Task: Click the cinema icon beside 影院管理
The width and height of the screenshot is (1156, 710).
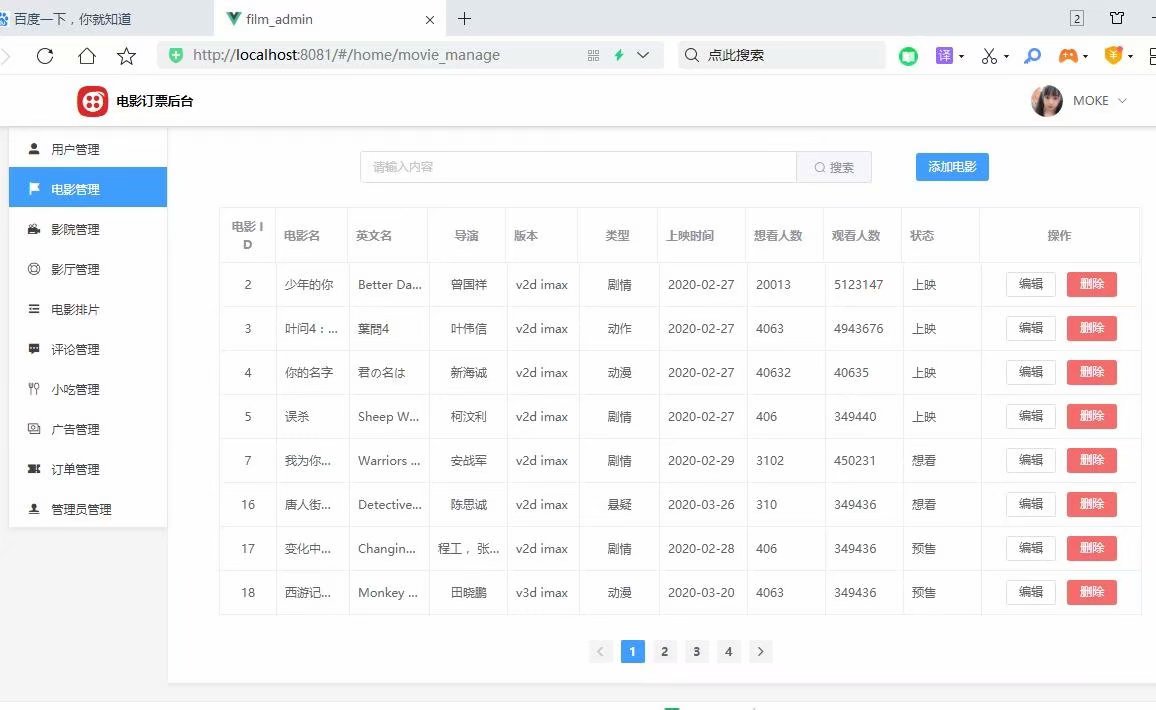Action: pos(34,229)
